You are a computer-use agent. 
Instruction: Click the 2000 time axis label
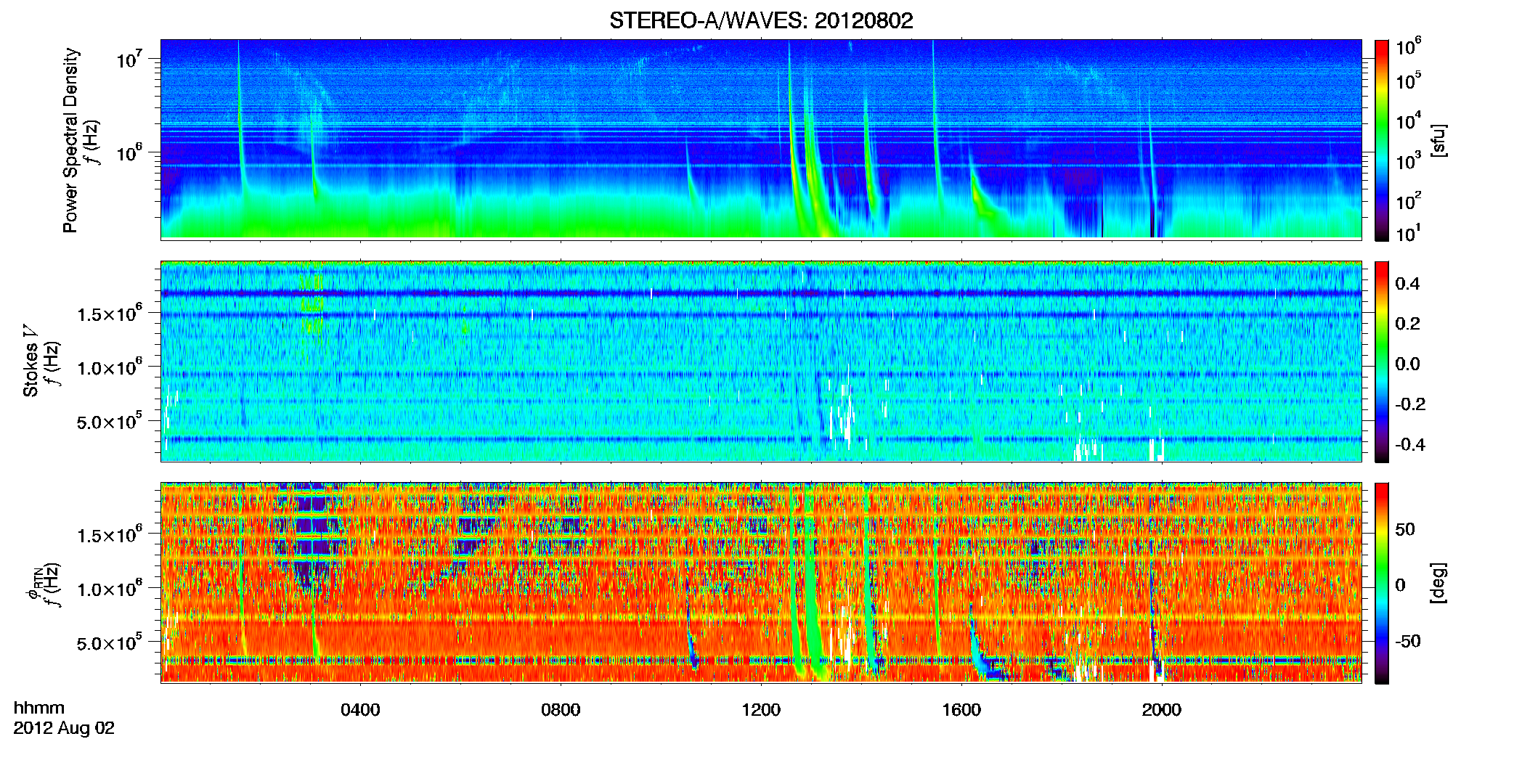[x=1162, y=710]
